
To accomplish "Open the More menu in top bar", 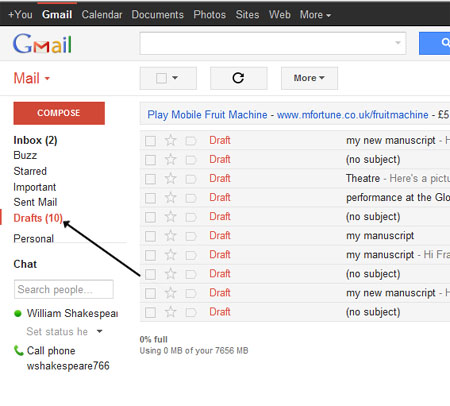I will pos(315,15).
